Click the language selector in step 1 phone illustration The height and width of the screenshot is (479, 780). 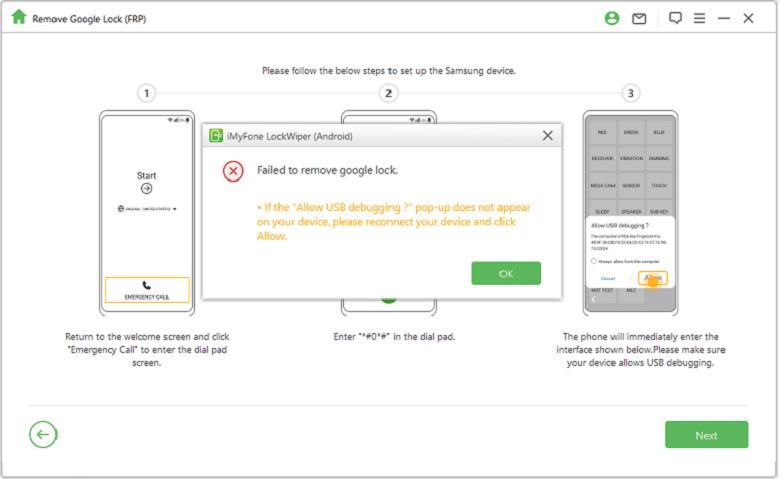(x=147, y=209)
